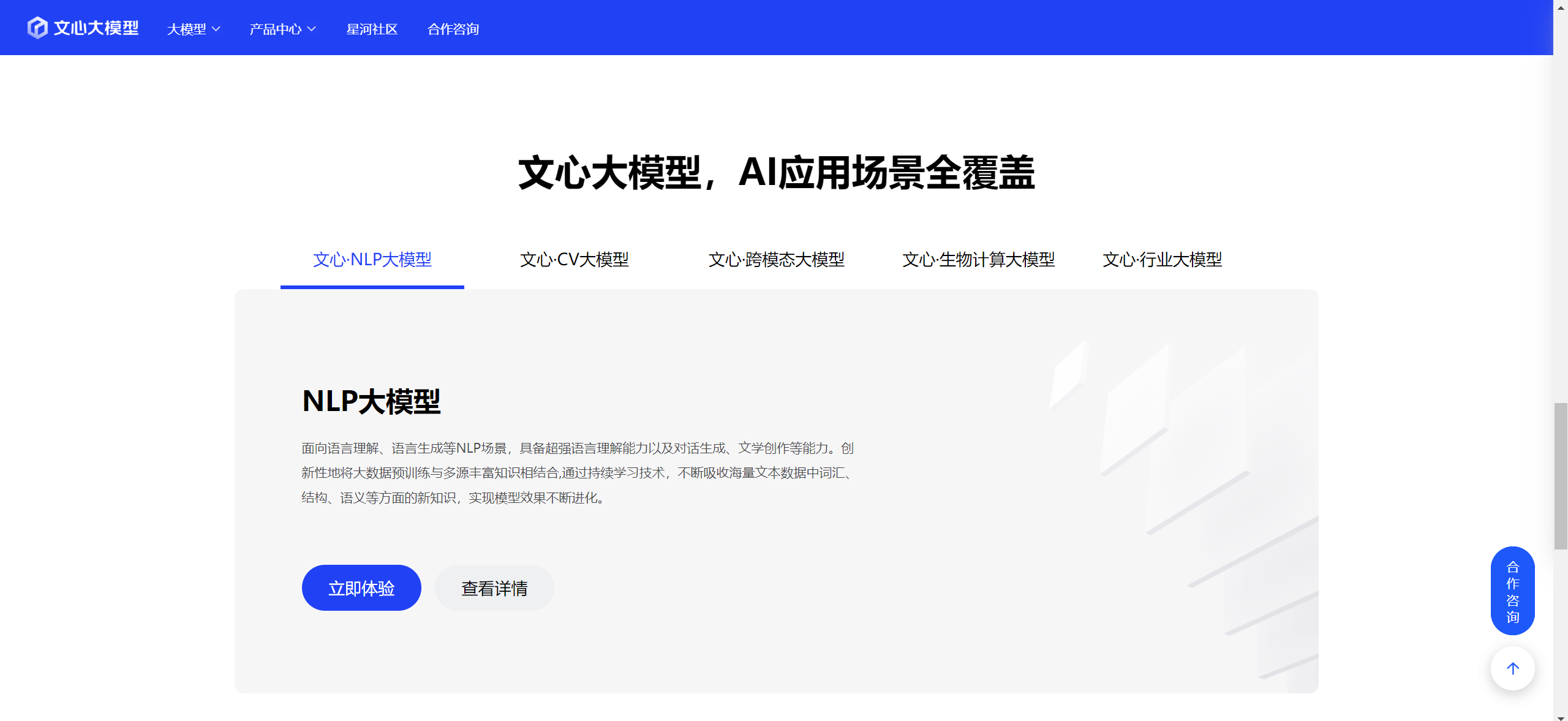Screen dimensions: 1568x721
Task: Expand the 大模型 navigation dropdown
Action: tap(187, 29)
